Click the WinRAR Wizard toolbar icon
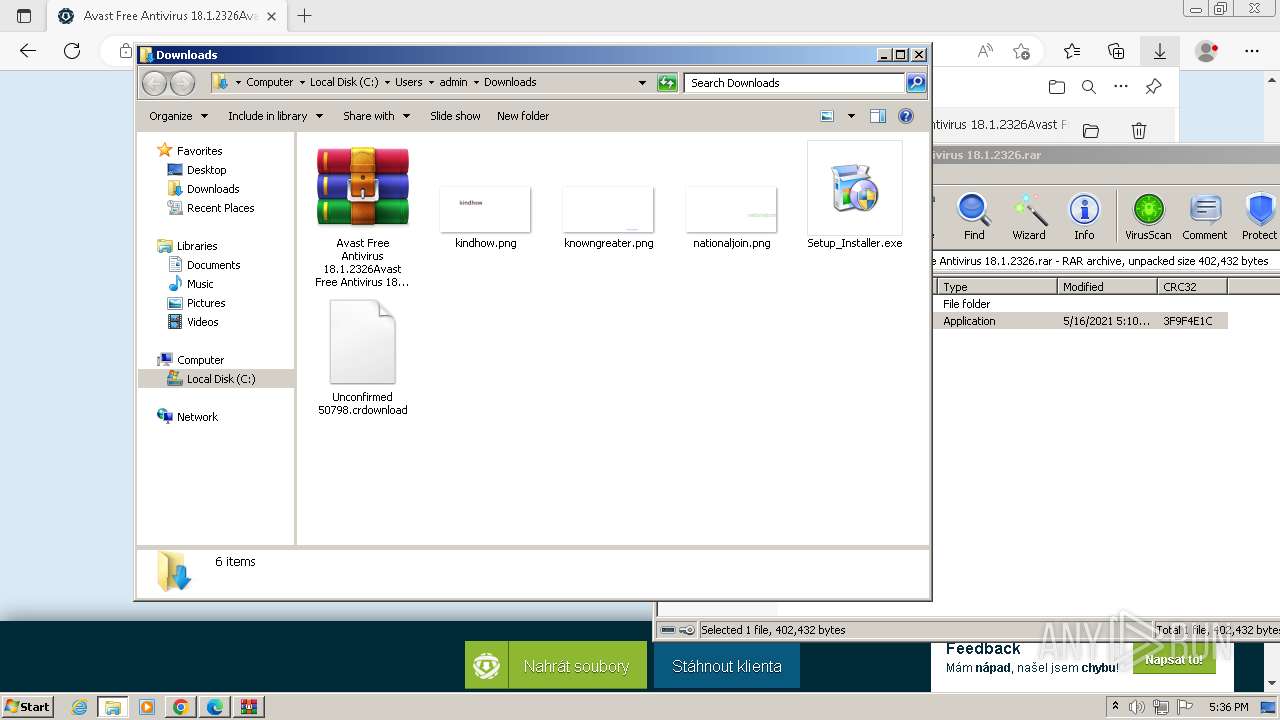 1028,217
